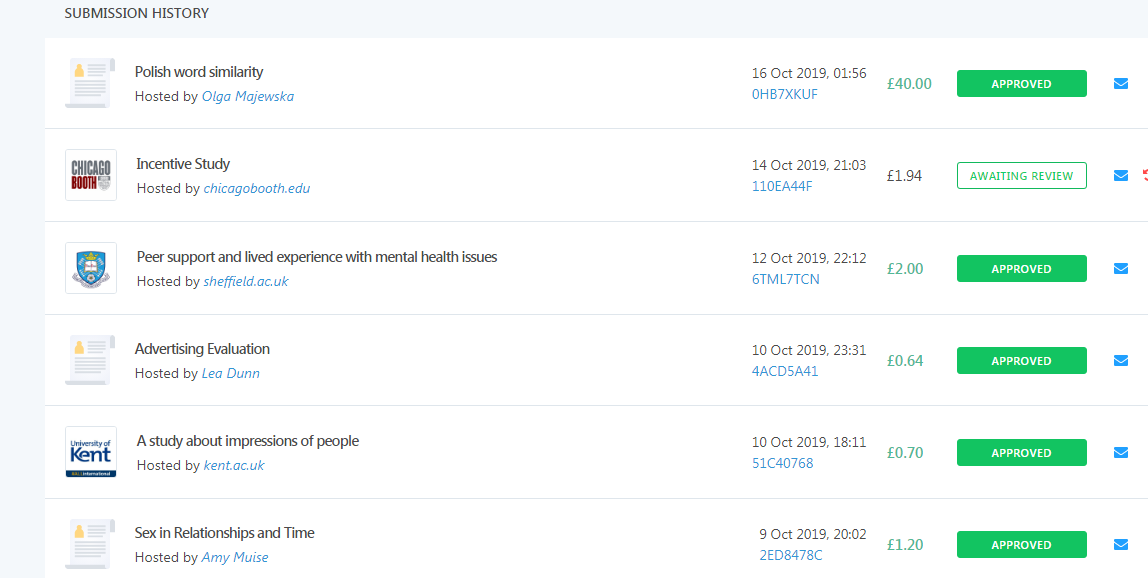
Task: Click the date 16 Oct 2019, 01:56
Action: (x=809, y=73)
